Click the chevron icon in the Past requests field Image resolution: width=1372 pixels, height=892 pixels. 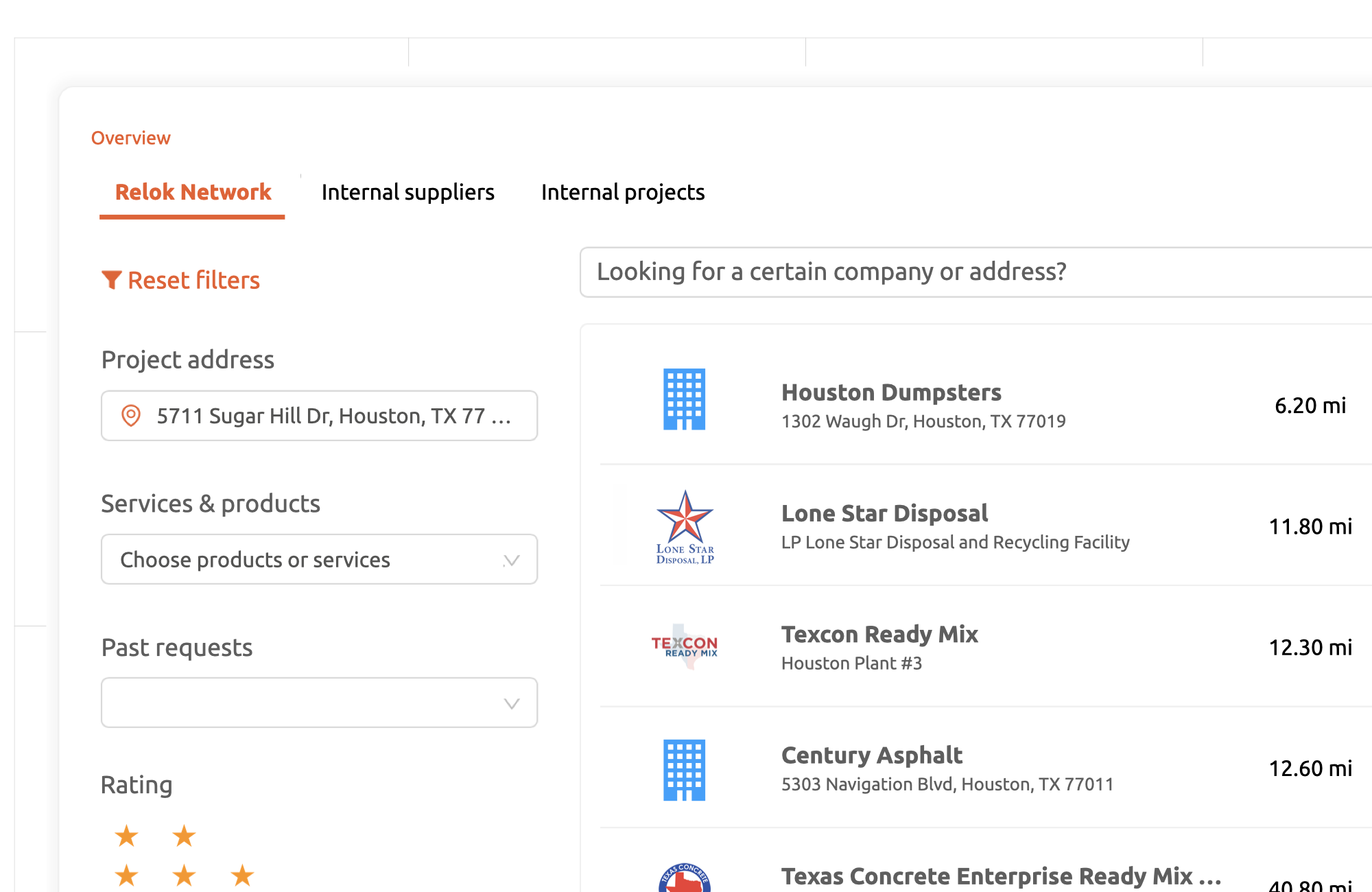point(509,703)
